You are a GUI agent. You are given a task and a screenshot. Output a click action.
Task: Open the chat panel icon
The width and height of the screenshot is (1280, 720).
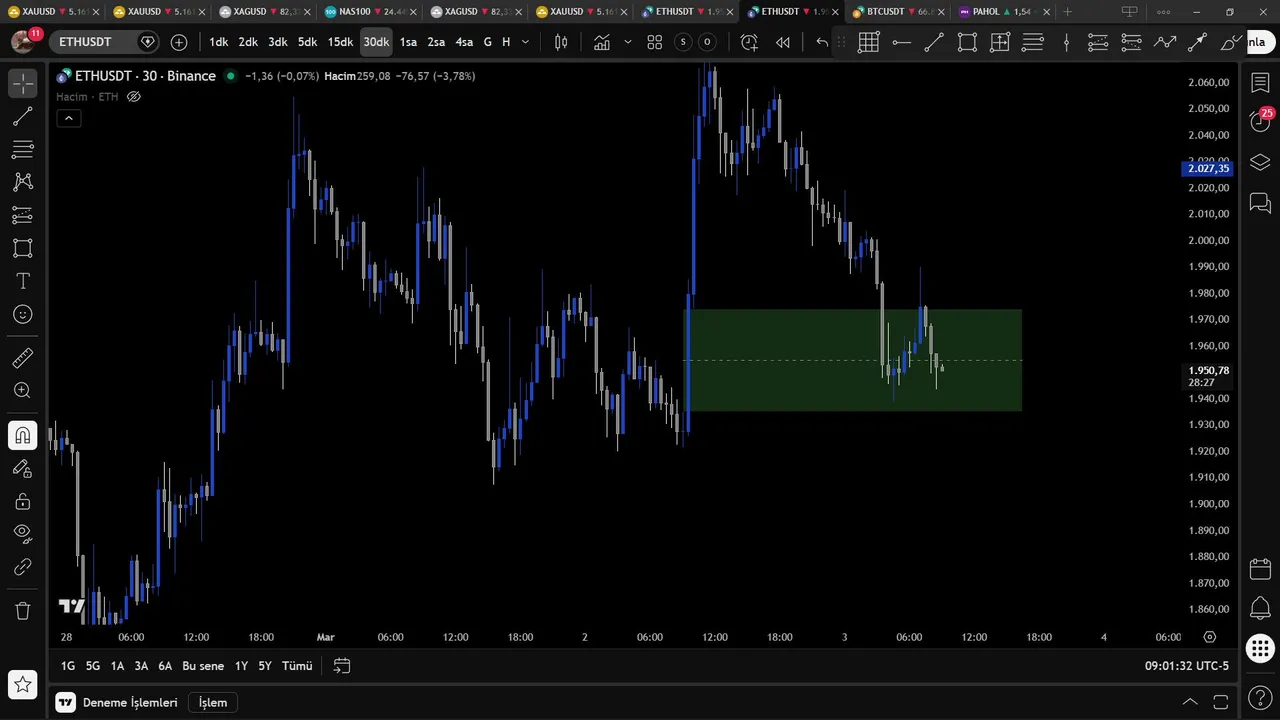(1260, 203)
